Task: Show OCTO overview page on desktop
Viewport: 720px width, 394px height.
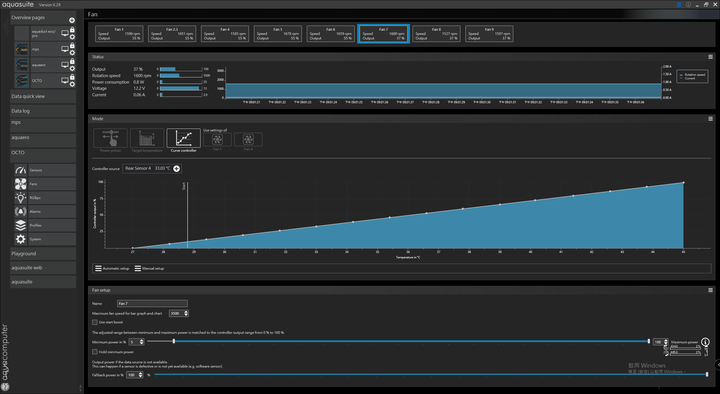Action: coord(65,80)
